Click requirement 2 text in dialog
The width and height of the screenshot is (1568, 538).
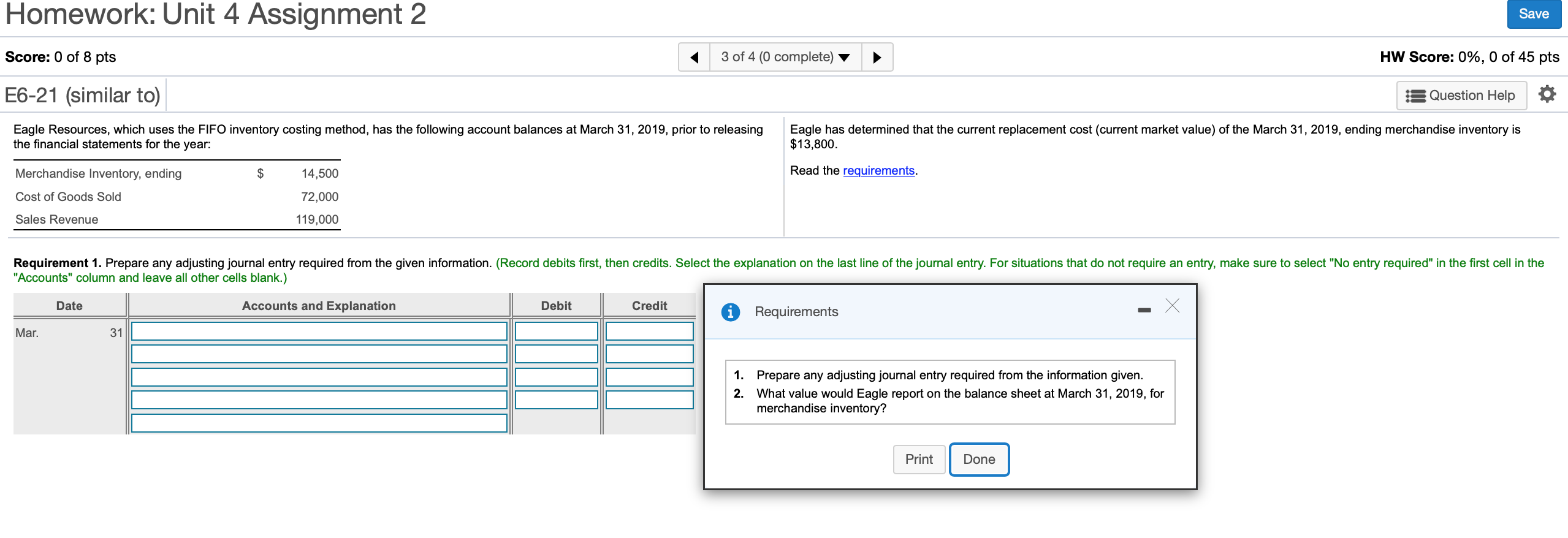pos(960,401)
